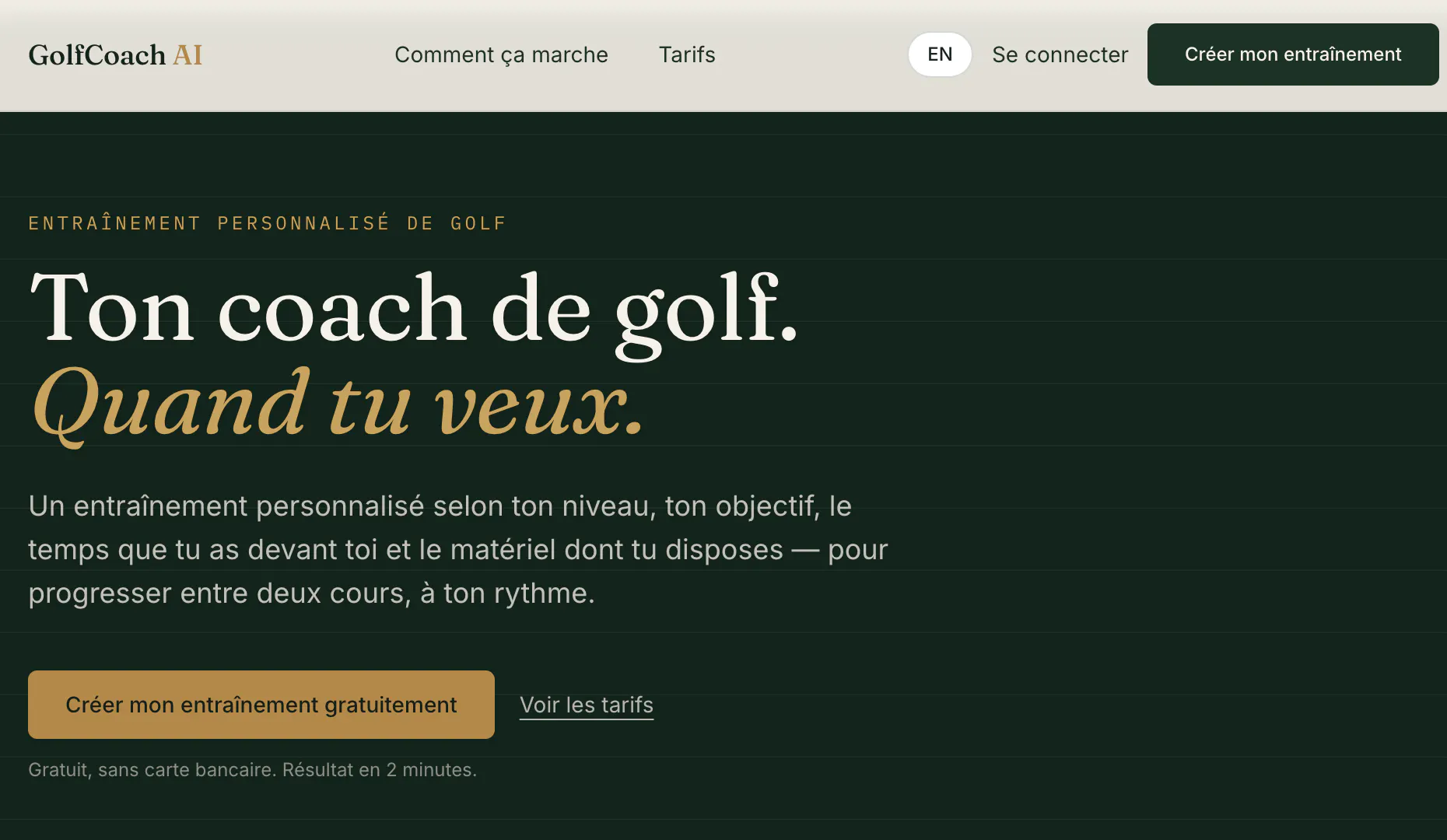Follow the Voir les tarifs link

tap(587, 705)
